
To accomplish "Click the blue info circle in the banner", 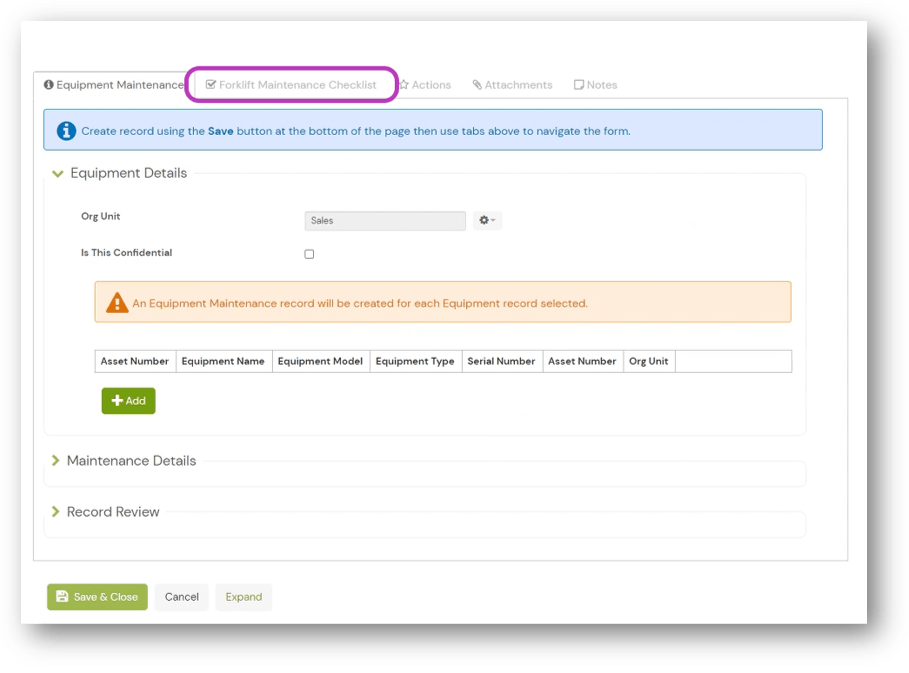I will tap(66, 129).
